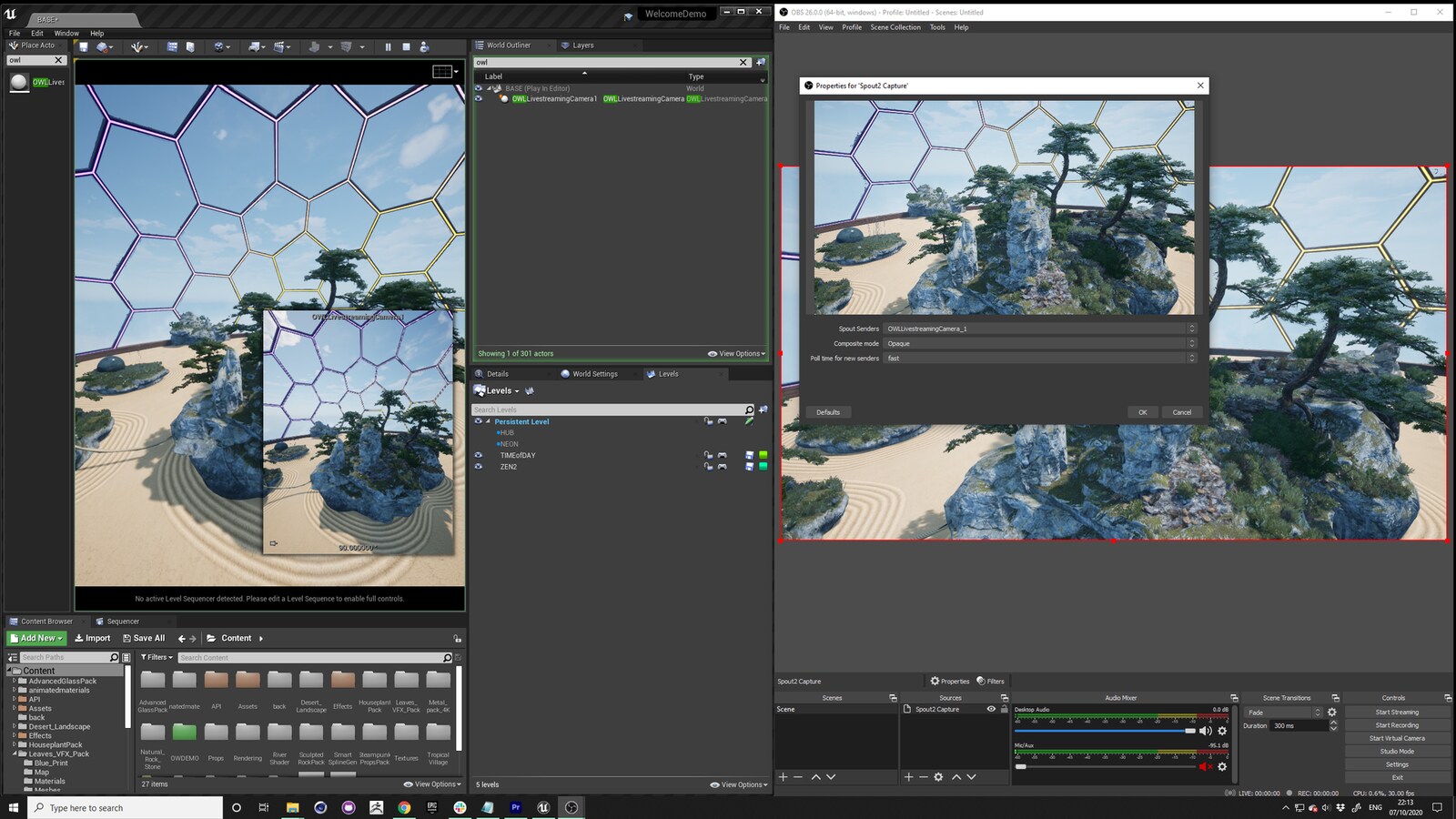Add a new source with plus icon

pyautogui.click(x=908, y=777)
